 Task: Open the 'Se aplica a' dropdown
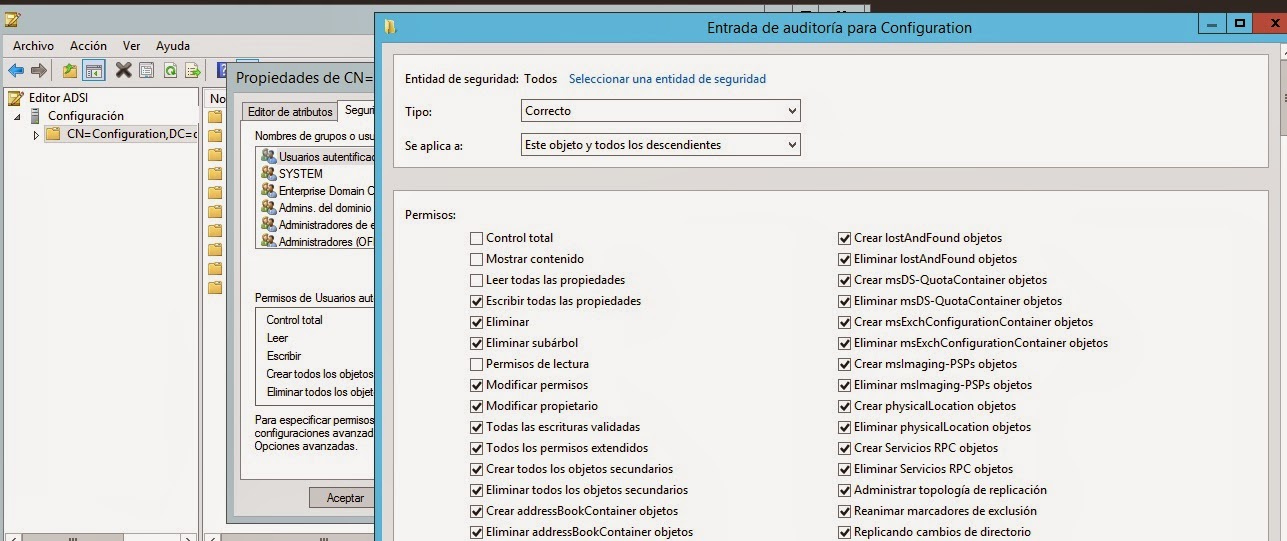coord(660,145)
